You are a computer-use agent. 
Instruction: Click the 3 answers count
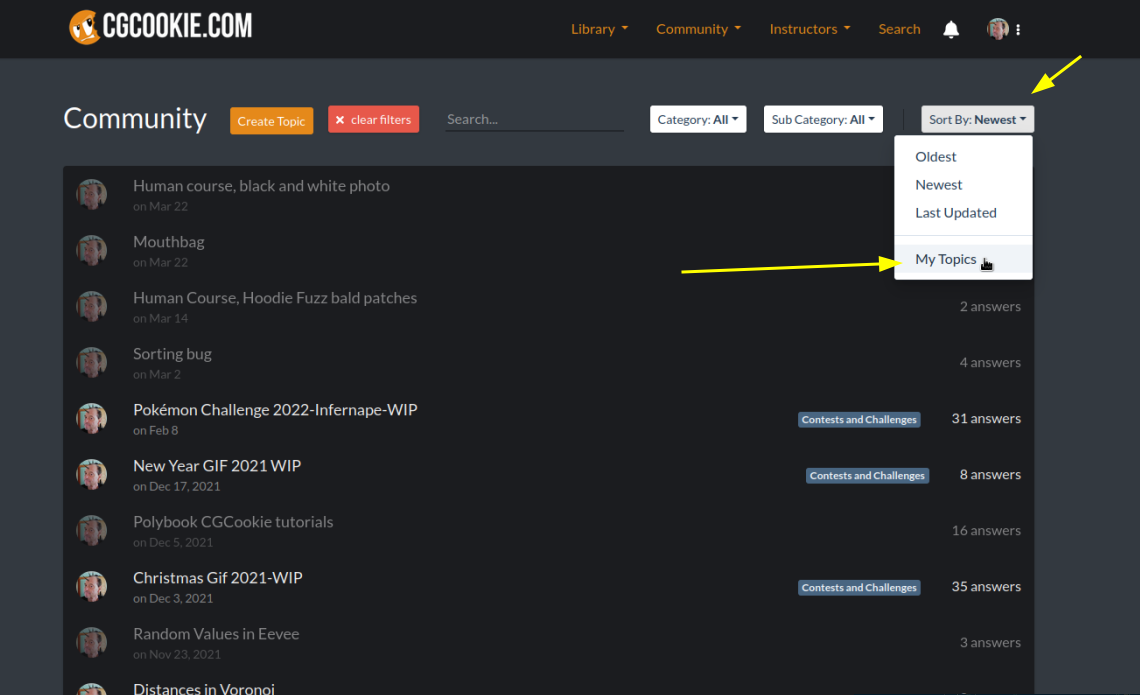tap(990, 642)
